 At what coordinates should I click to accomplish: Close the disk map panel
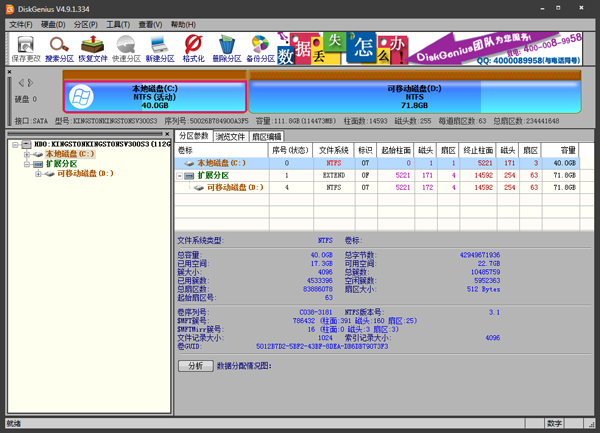tap(10, 72)
